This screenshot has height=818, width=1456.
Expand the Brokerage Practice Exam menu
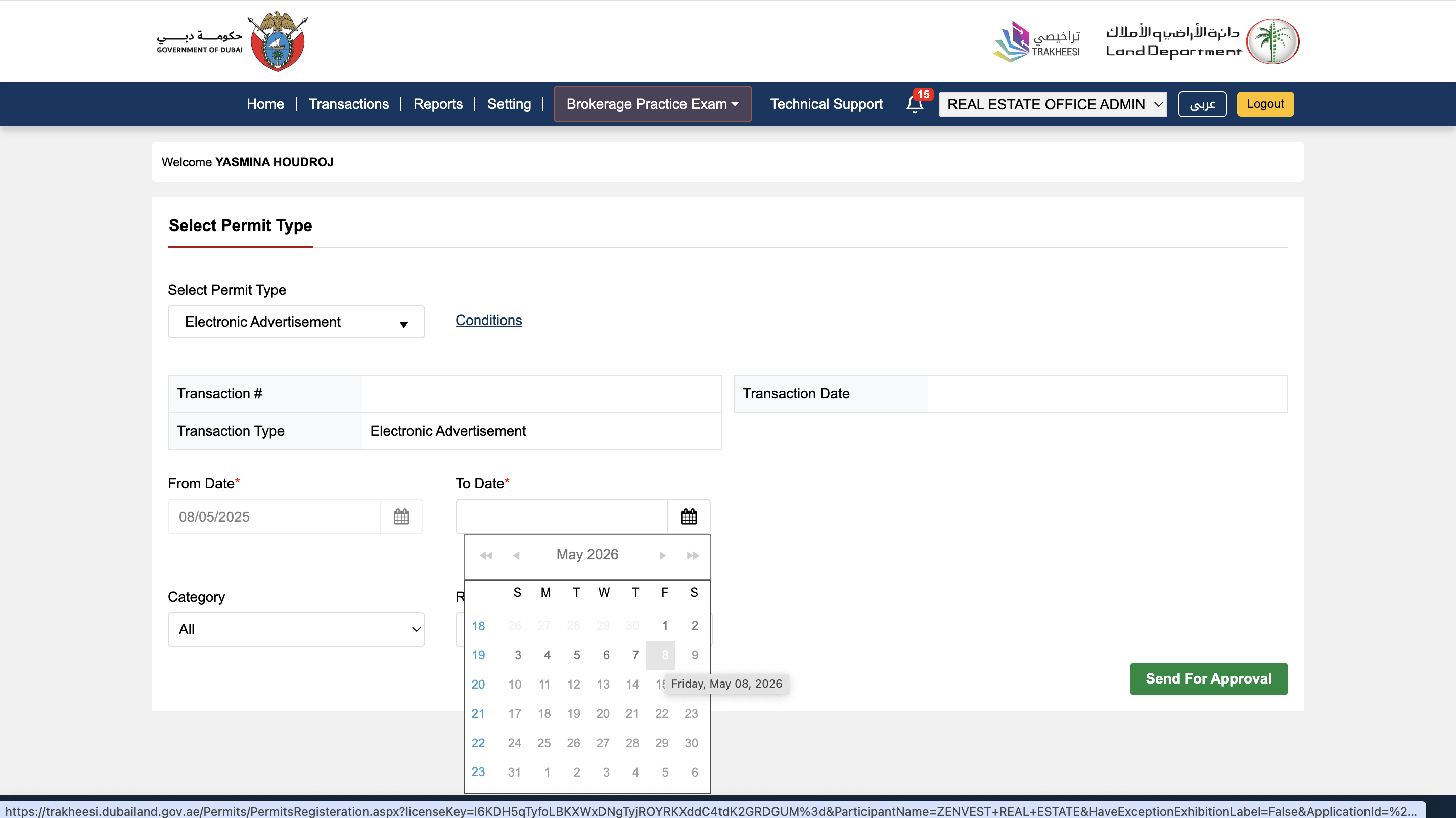[652, 104]
